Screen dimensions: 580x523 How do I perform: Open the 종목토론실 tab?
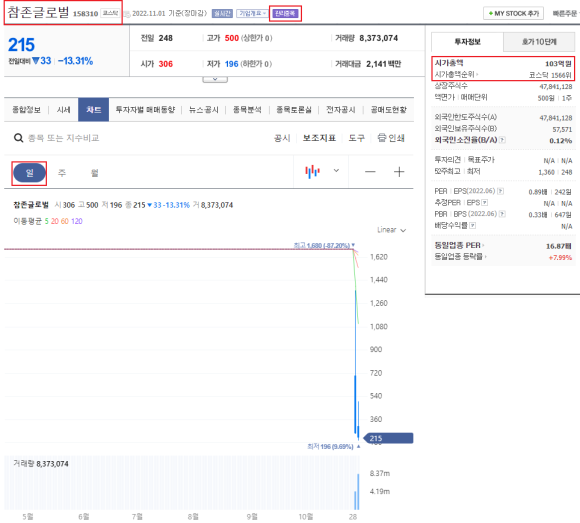[294, 109]
